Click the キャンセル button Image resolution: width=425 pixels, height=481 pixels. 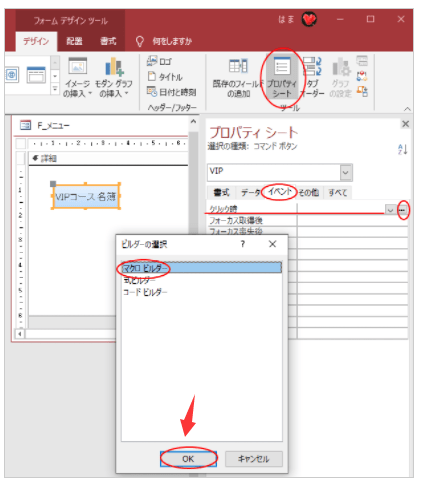[x=254, y=459]
